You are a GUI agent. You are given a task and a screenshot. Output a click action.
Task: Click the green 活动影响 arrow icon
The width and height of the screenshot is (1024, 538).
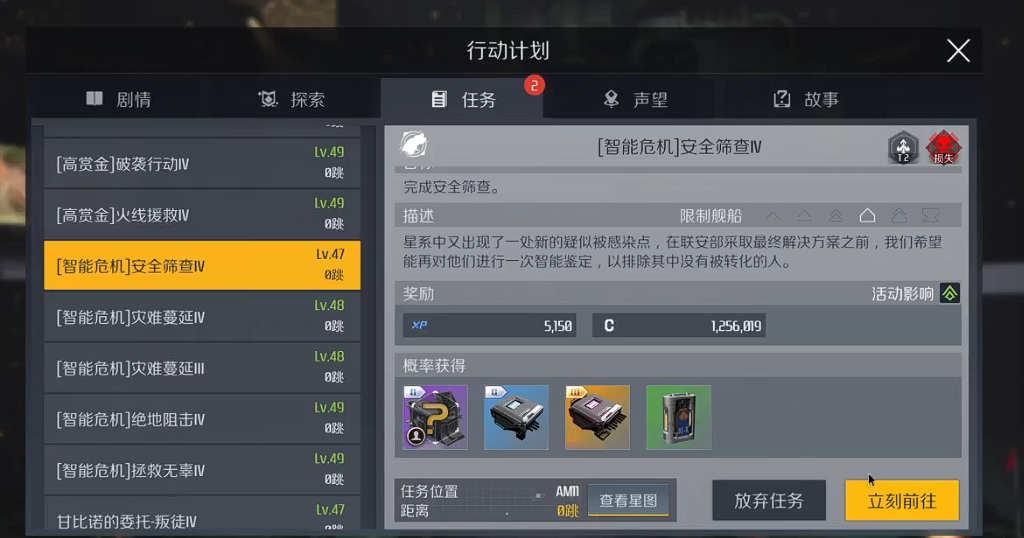coord(950,294)
